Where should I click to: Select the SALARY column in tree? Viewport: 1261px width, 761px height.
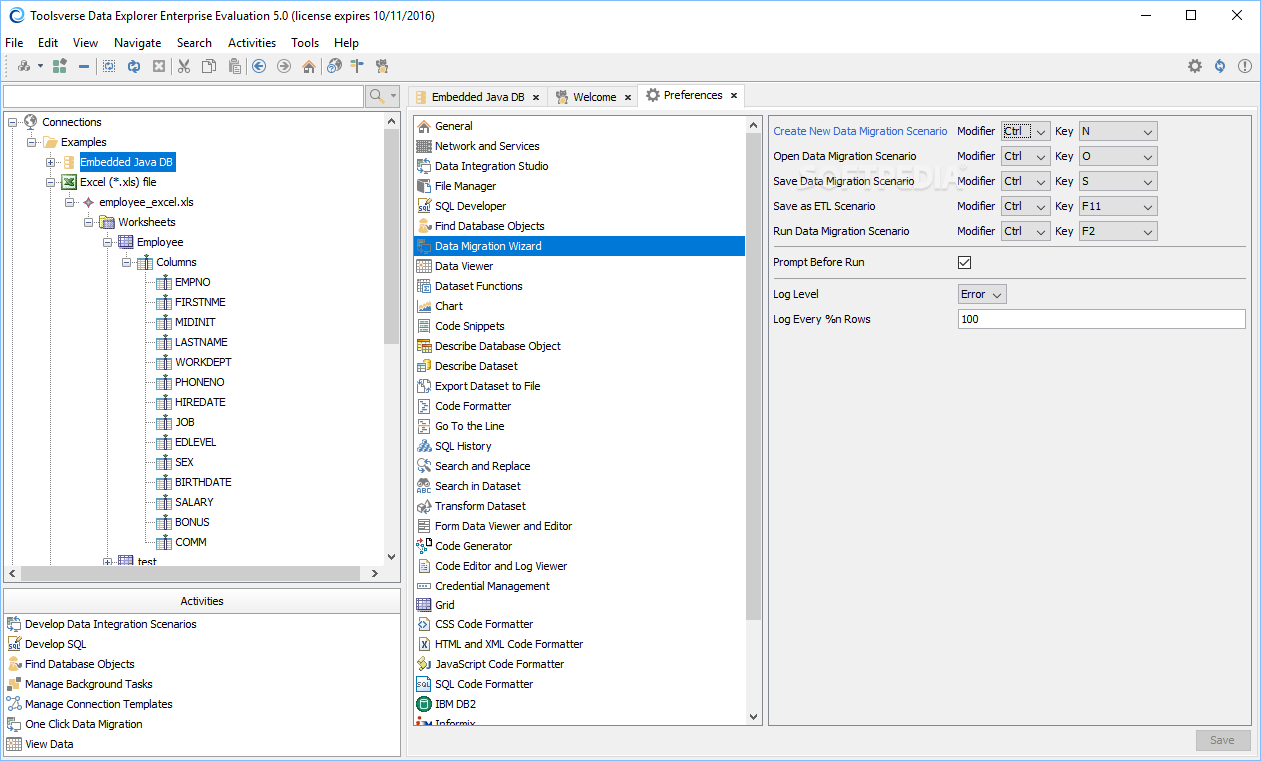(x=194, y=502)
